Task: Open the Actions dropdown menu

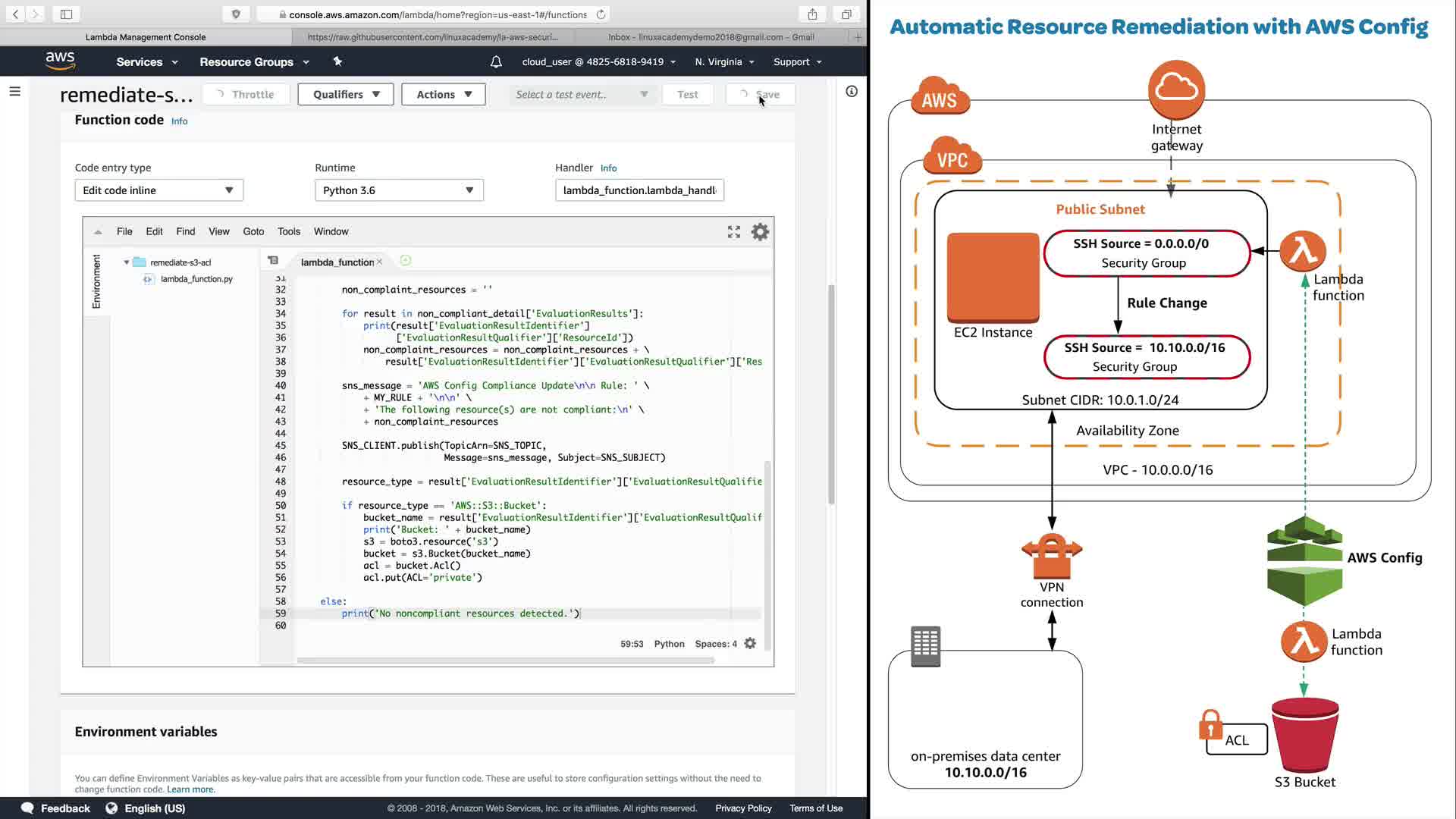Action: (x=444, y=95)
